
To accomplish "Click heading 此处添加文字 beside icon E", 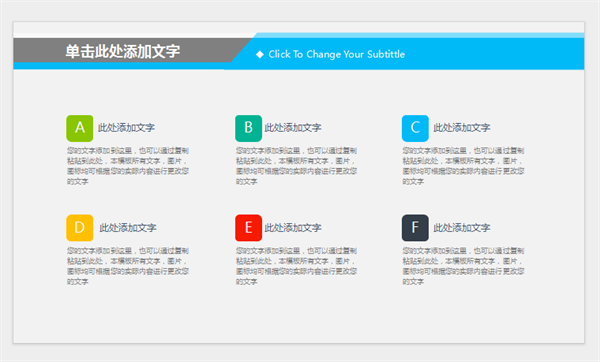I will (293, 228).
